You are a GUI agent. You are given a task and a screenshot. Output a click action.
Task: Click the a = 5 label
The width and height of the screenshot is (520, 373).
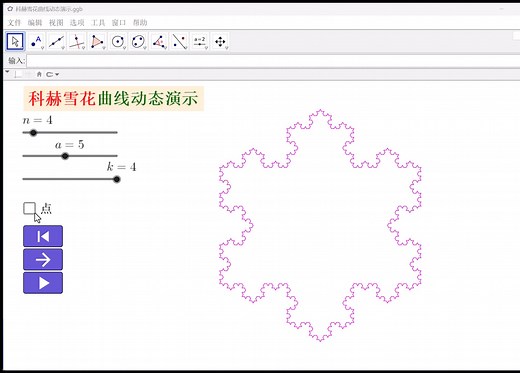pos(69,145)
